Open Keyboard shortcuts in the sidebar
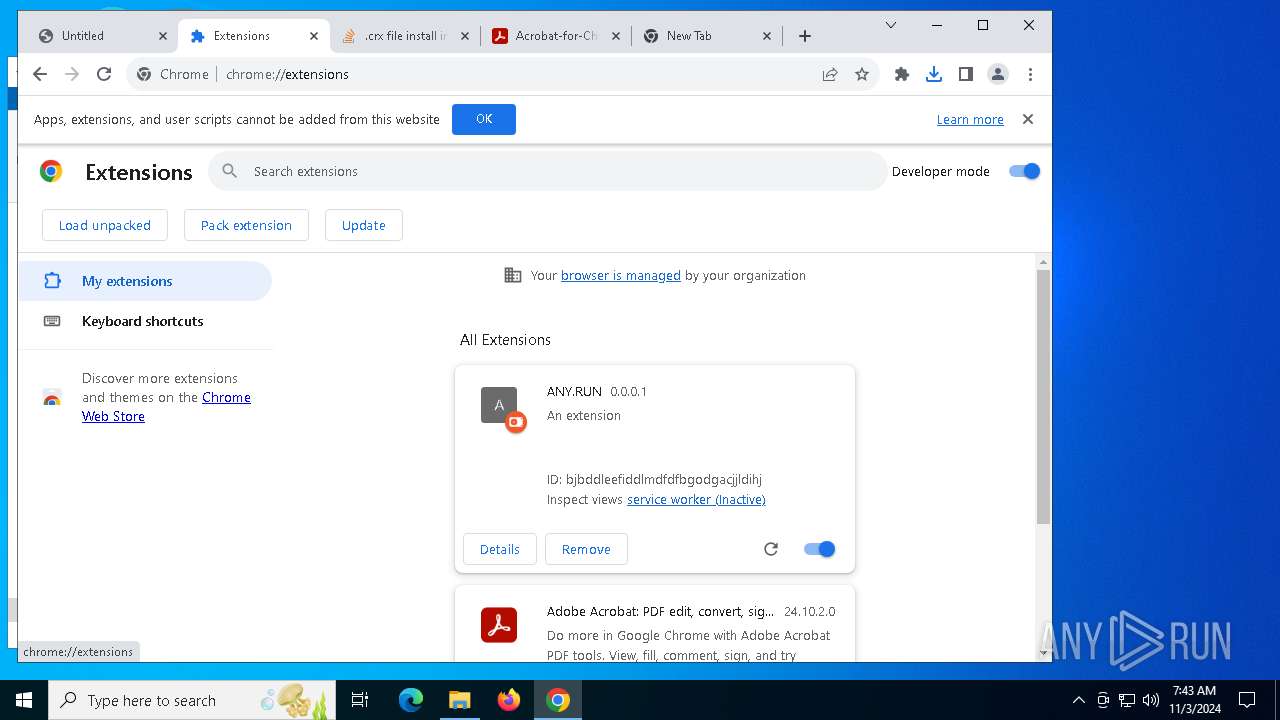 click(145, 321)
